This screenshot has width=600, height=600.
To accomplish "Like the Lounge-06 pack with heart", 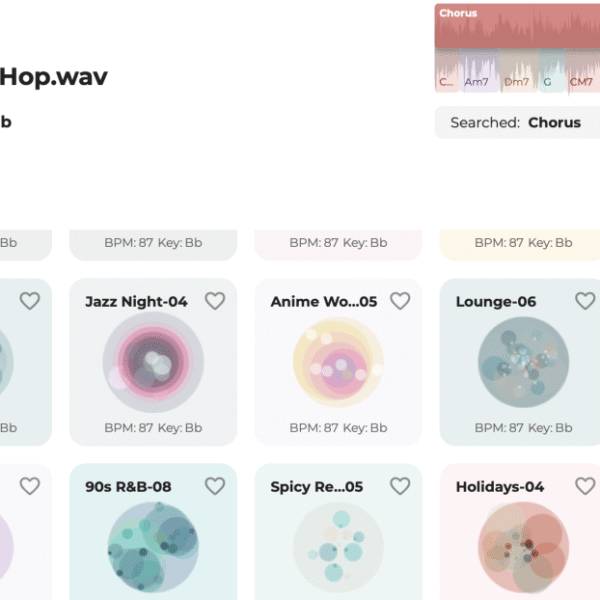I will [585, 301].
